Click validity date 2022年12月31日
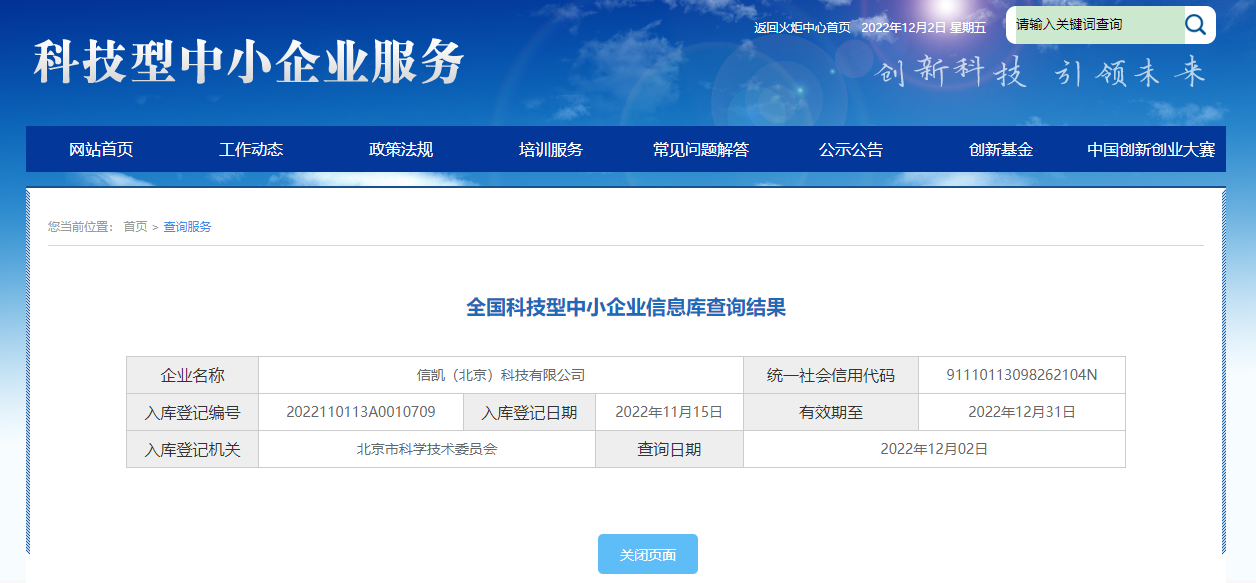 click(x=1022, y=412)
